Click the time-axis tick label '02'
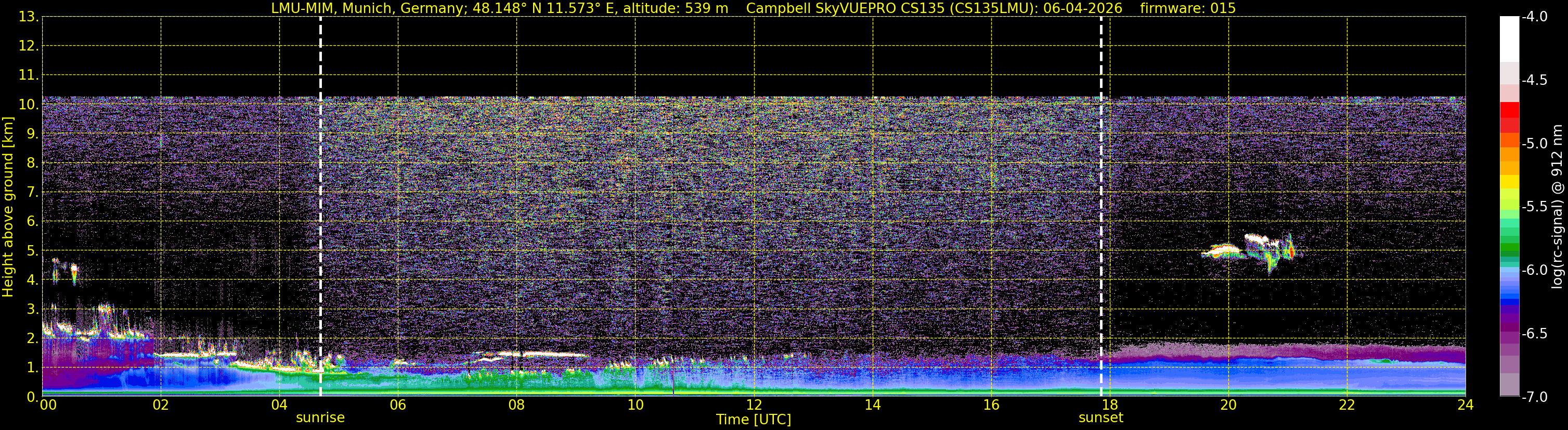 pos(161,405)
